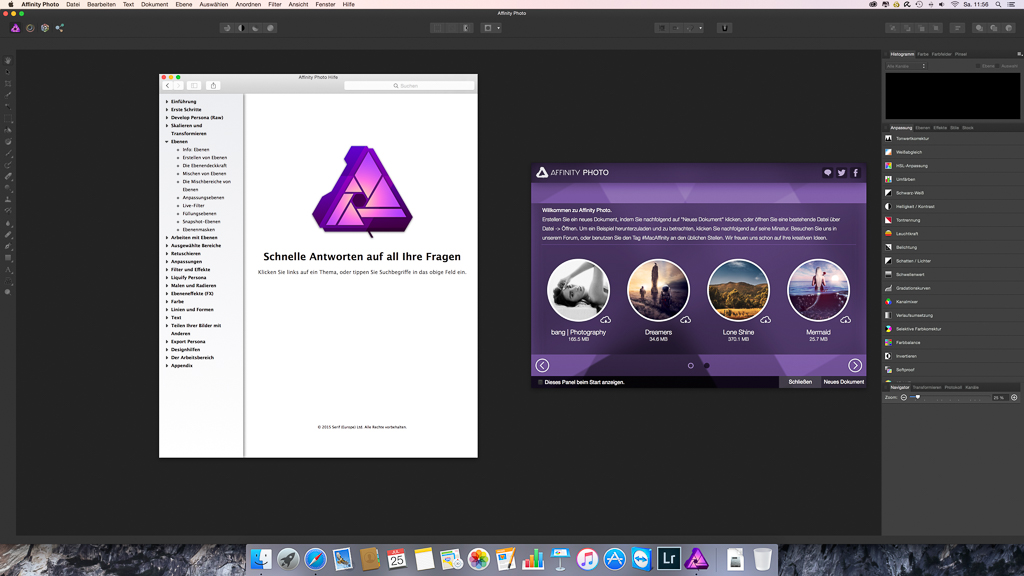Toggle the sidebar icon in Hilfe window
This screenshot has height=576, width=1024.
(194, 86)
